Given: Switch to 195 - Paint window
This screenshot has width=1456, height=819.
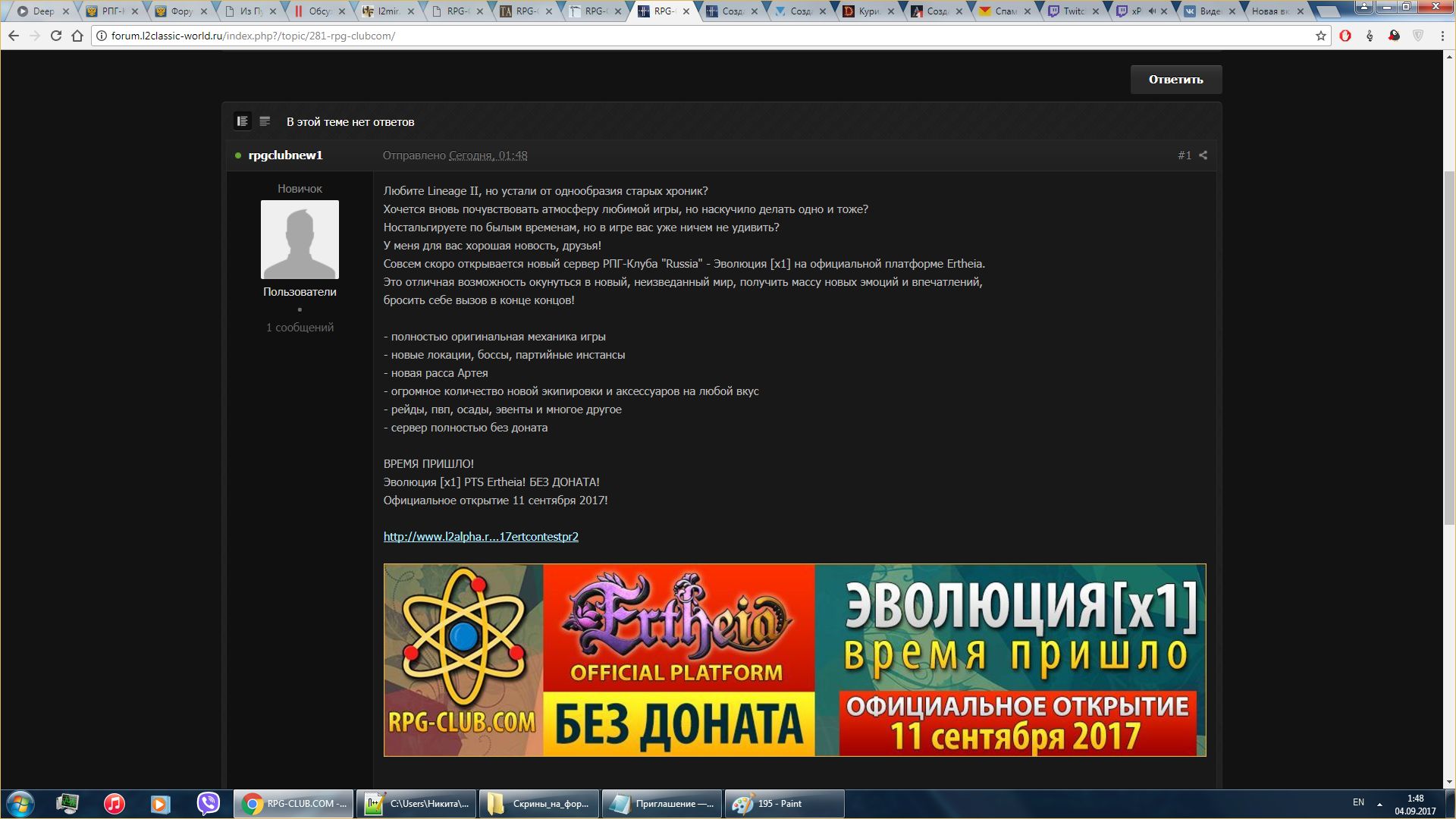Looking at the screenshot, I should tap(785, 804).
